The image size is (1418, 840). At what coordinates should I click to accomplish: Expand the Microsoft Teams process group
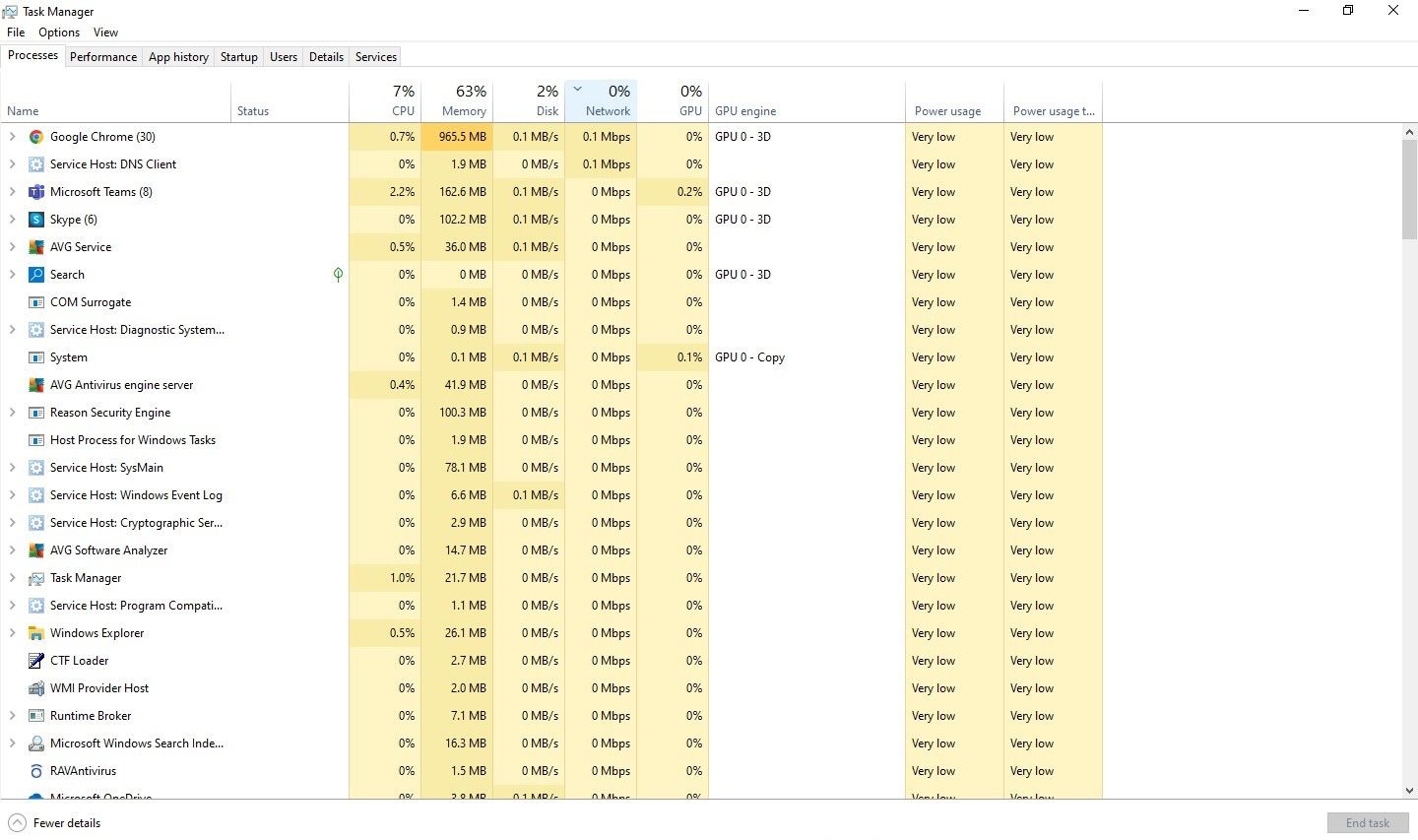tap(13, 192)
